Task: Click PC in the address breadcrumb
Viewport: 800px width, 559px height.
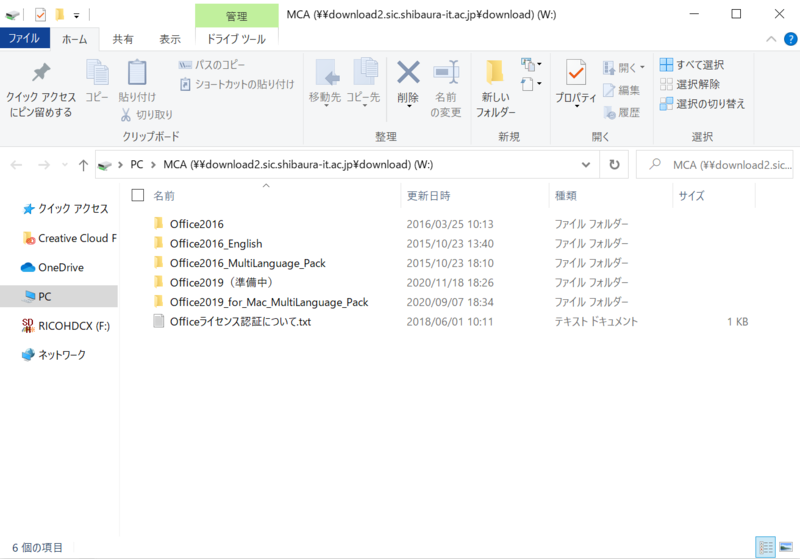Action: click(x=137, y=165)
